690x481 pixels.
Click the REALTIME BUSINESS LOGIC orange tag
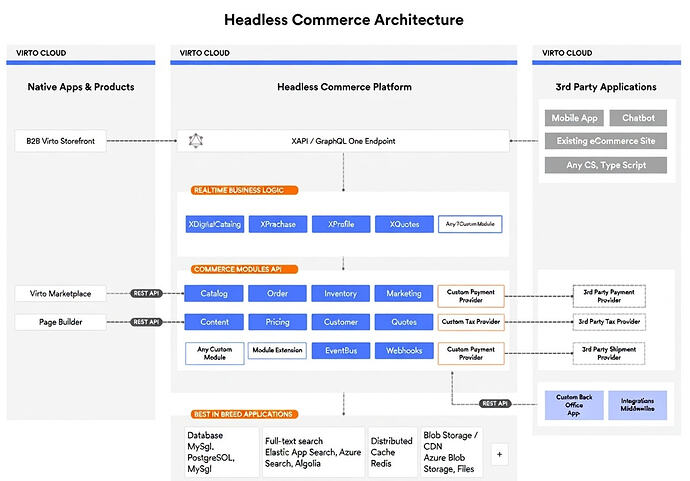point(244,190)
